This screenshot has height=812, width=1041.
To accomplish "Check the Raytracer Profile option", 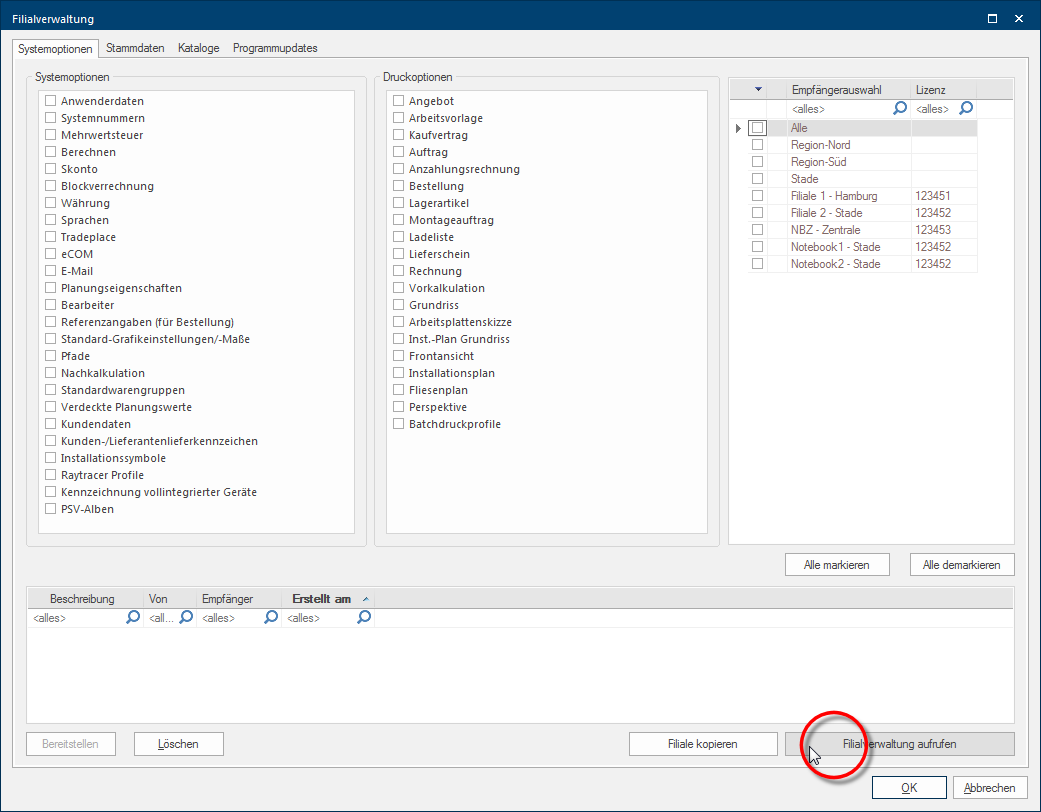I will [50, 475].
